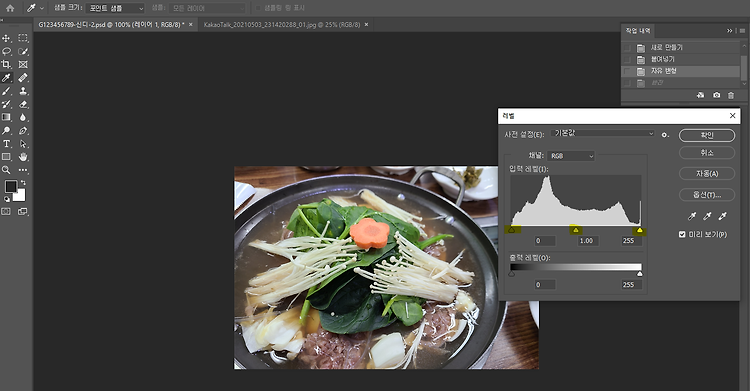Screen dimensions: 750x391
Task: Click the input shadow black slider
Action: 511,230
